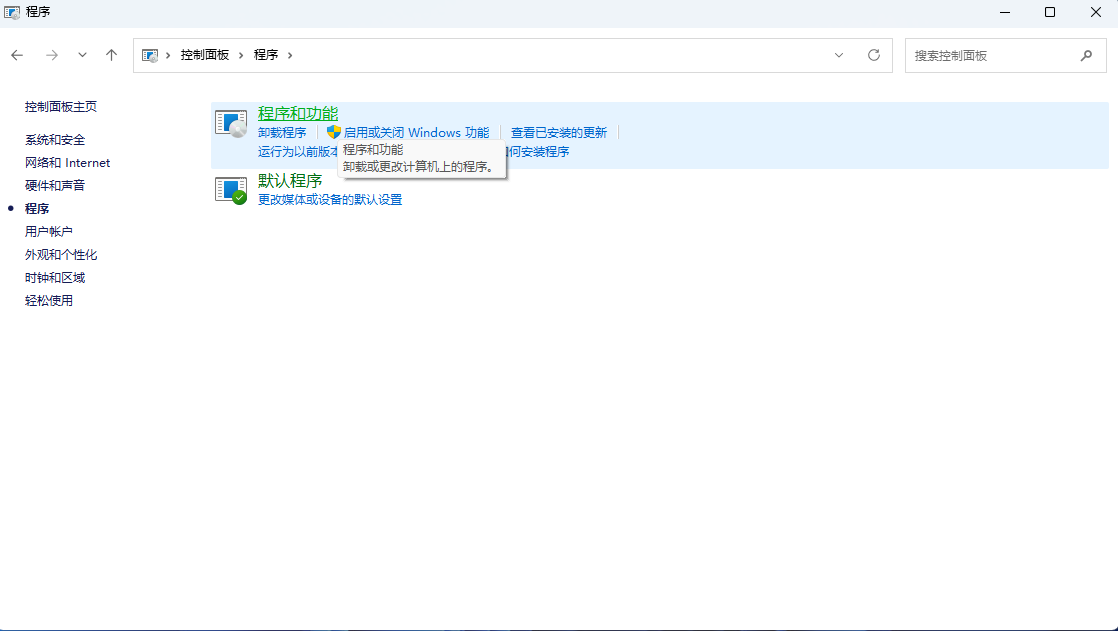Open the 默认程序 heading link

point(290,180)
